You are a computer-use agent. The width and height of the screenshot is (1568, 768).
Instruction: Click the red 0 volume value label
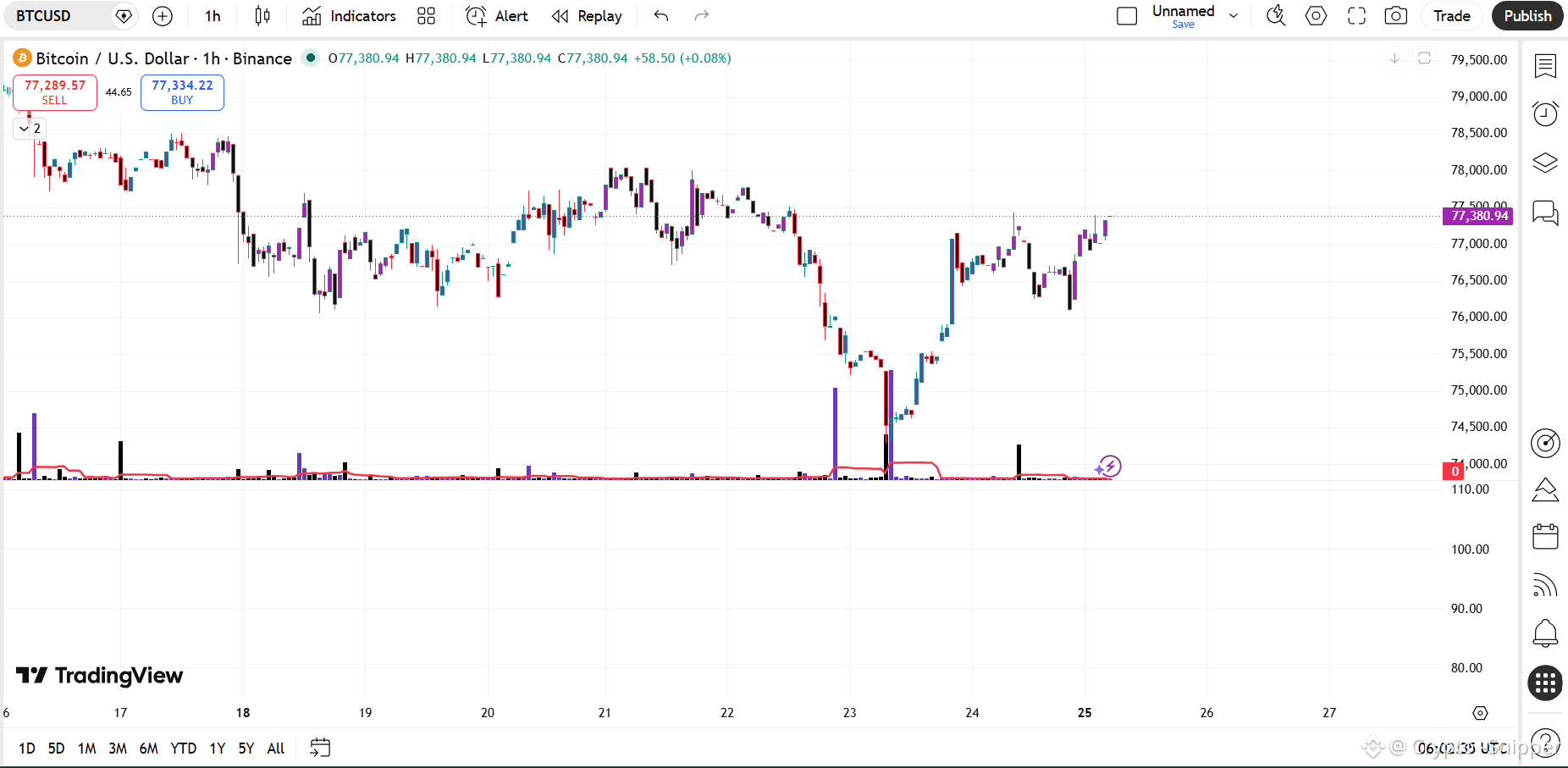(1454, 472)
